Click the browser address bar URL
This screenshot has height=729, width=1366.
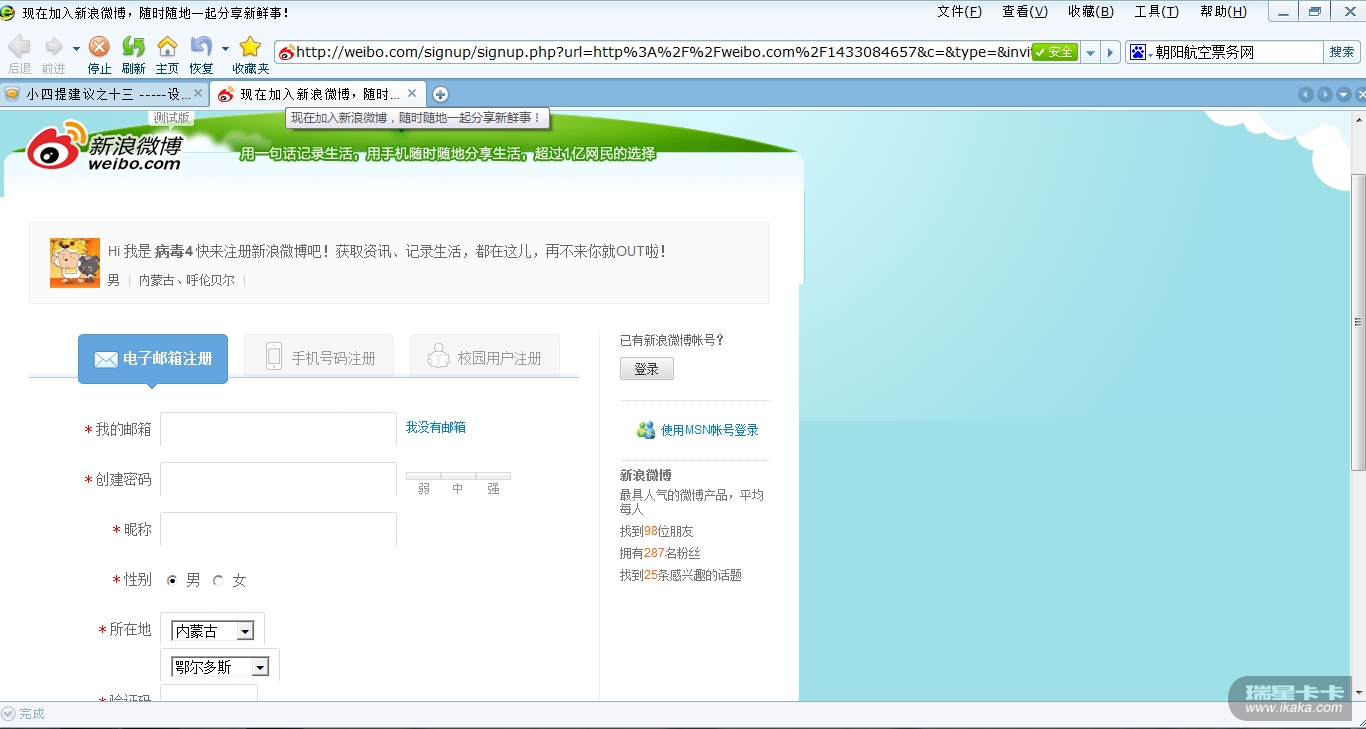click(x=663, y=52)
